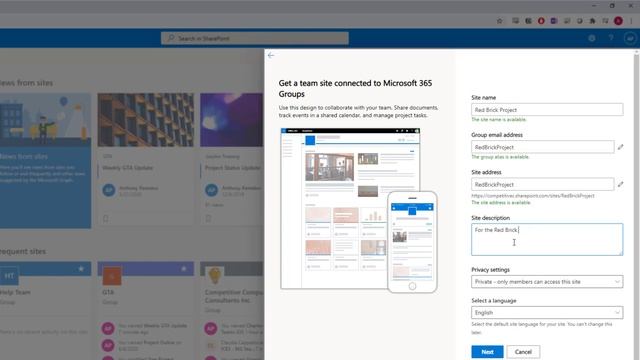
Task: Open the browser three-dot menu
Action: pyautogui.click(x=631, y=21)
